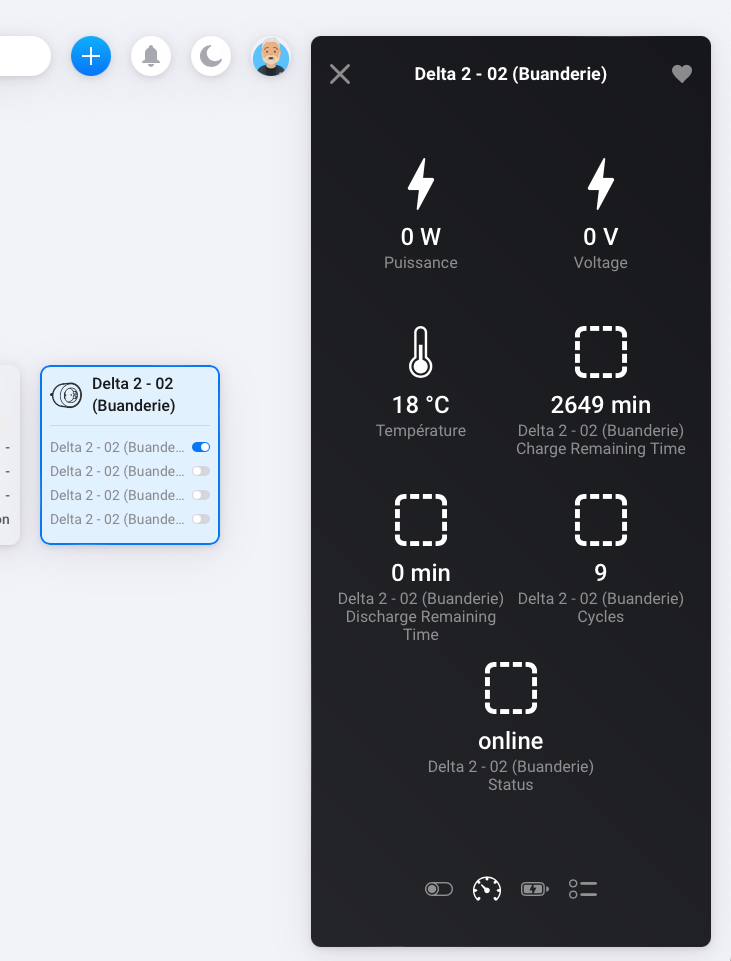Click the Température thermometer icon
This screenshot has height=961, width=731.
coord(421,352)
